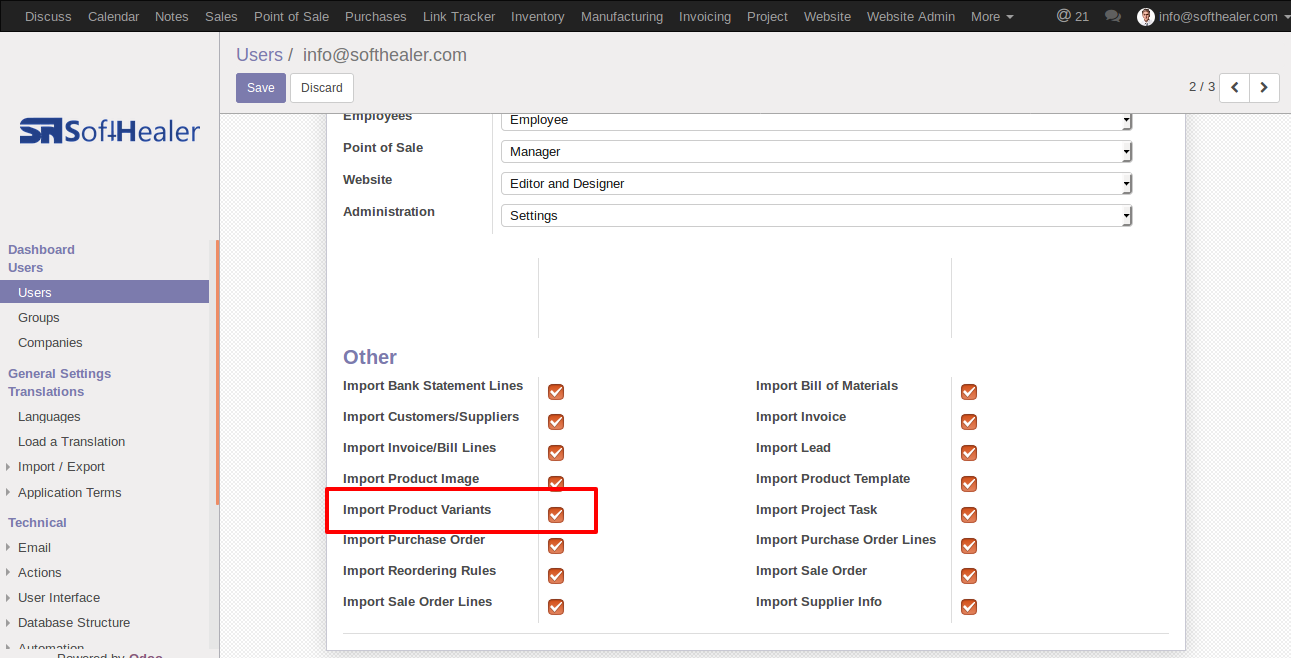Go back to Users breadcrumb
Image resolution: width=1291 pixels, height=658 pixels.
(259, 55)
